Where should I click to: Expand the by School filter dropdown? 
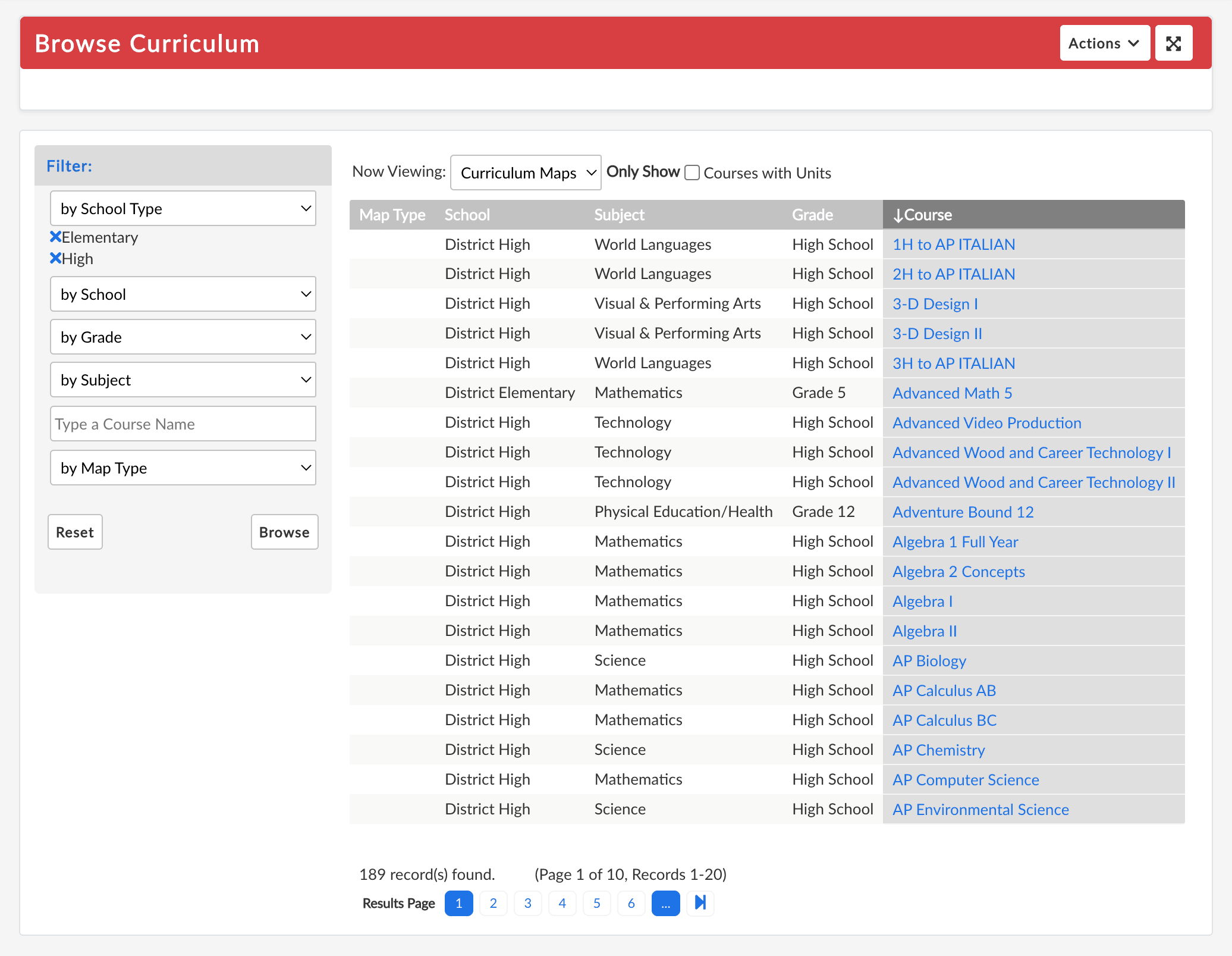click(183, 294)
